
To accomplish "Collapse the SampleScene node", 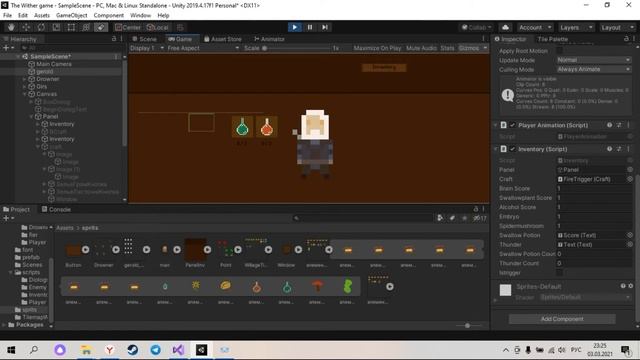I will coord(18,57).
